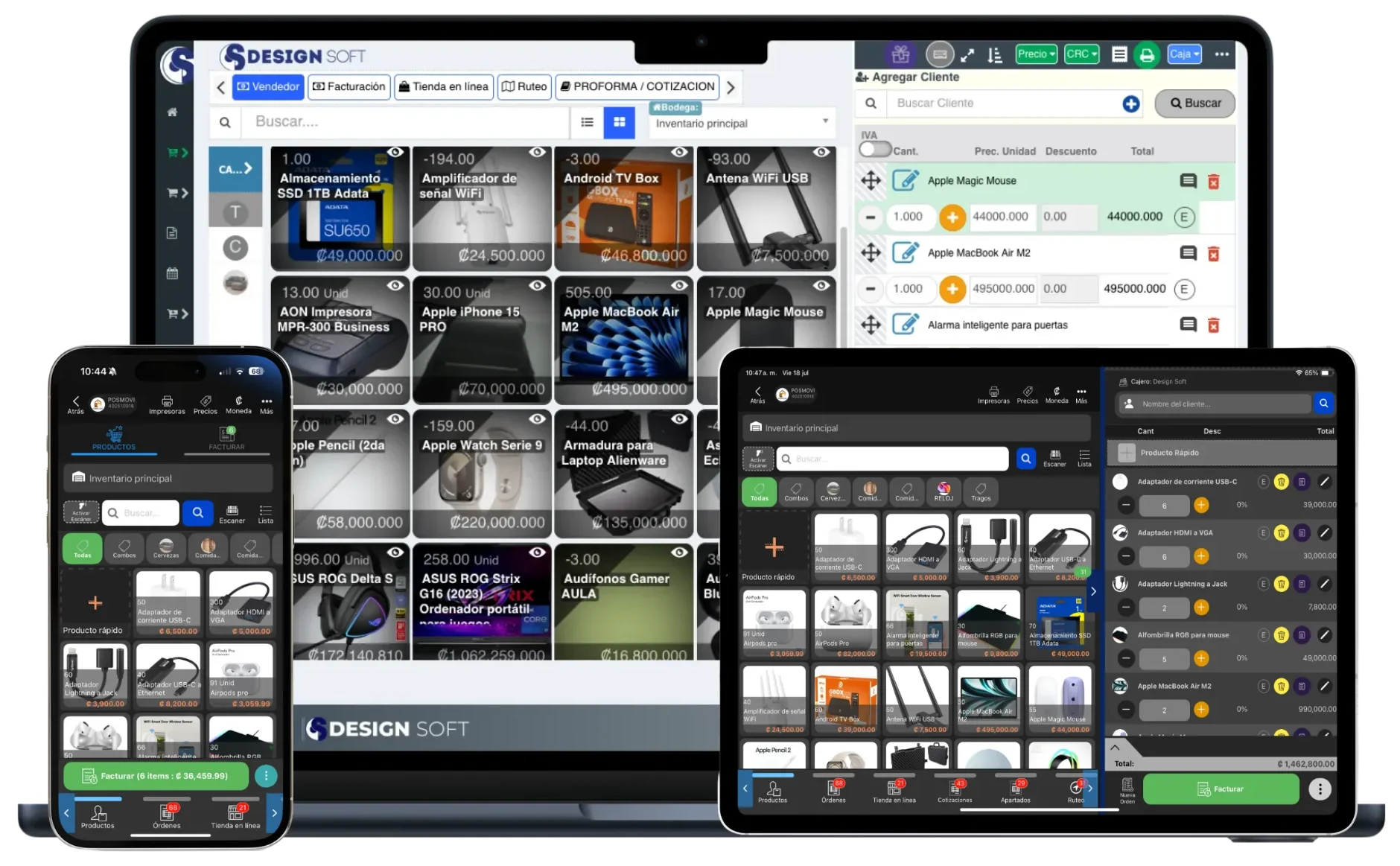Toggle visibility eye on Apple iPhone 15 PRO
Screen dimensions: 1400x866
coord(537,286)
